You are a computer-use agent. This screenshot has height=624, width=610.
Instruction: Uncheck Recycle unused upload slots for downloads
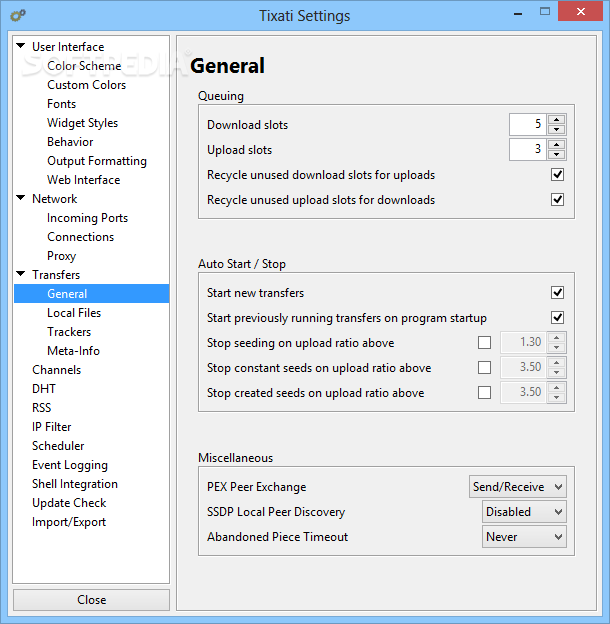557,199
